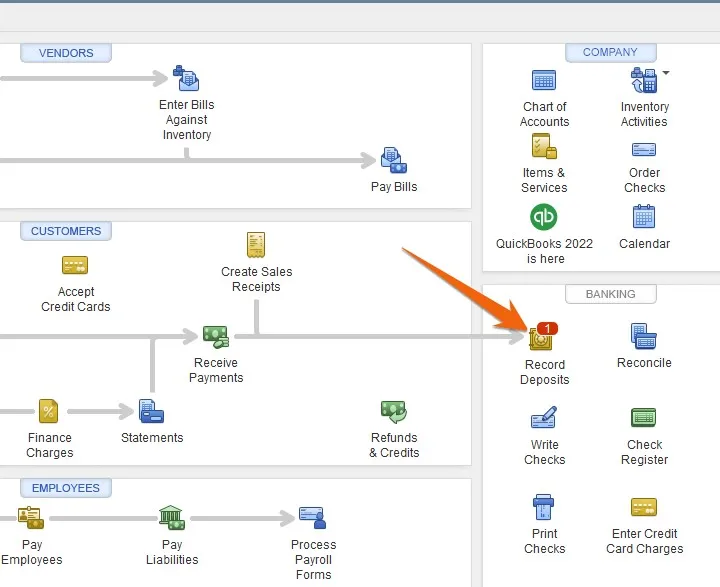Open Chart of Accounts

[x=544, y=81]
